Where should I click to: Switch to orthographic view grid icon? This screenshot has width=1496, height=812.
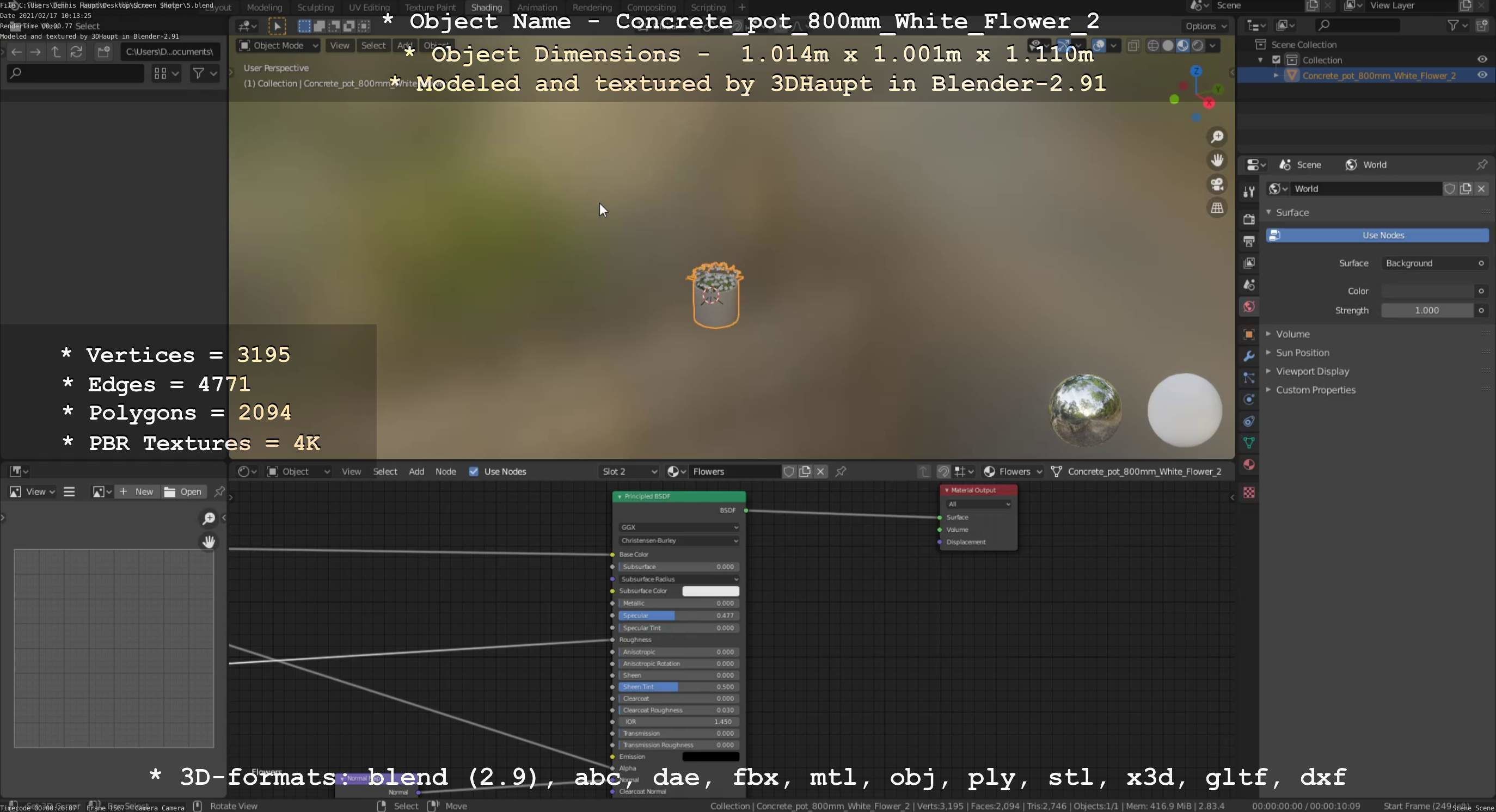(x=1217, y=208)
